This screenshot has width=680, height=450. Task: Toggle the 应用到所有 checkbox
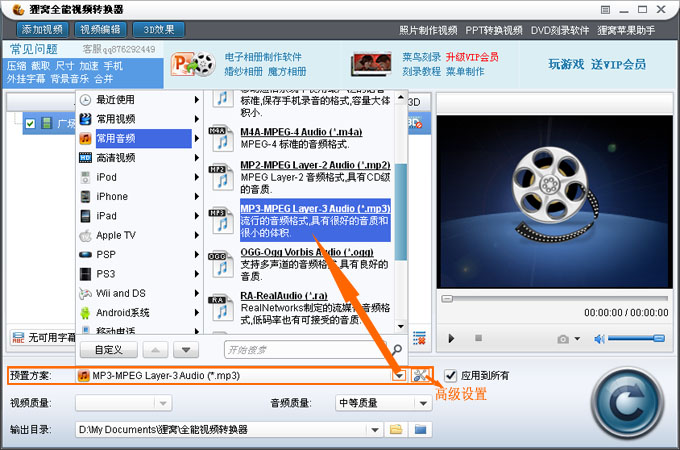click(x=451, y=375)
